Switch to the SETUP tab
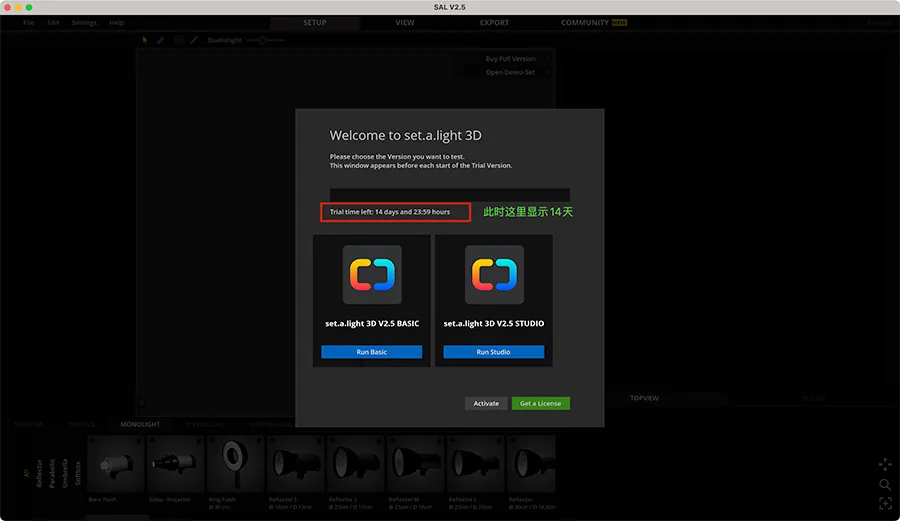 coord(315,22)
